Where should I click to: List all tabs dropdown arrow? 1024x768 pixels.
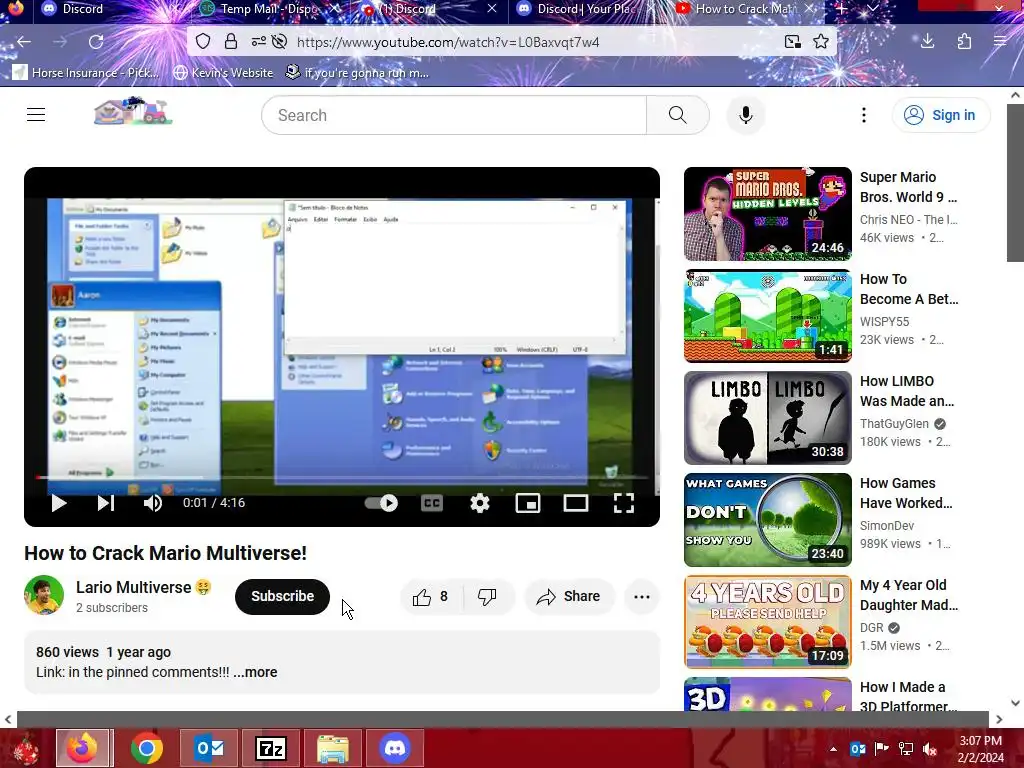[873, 8]
